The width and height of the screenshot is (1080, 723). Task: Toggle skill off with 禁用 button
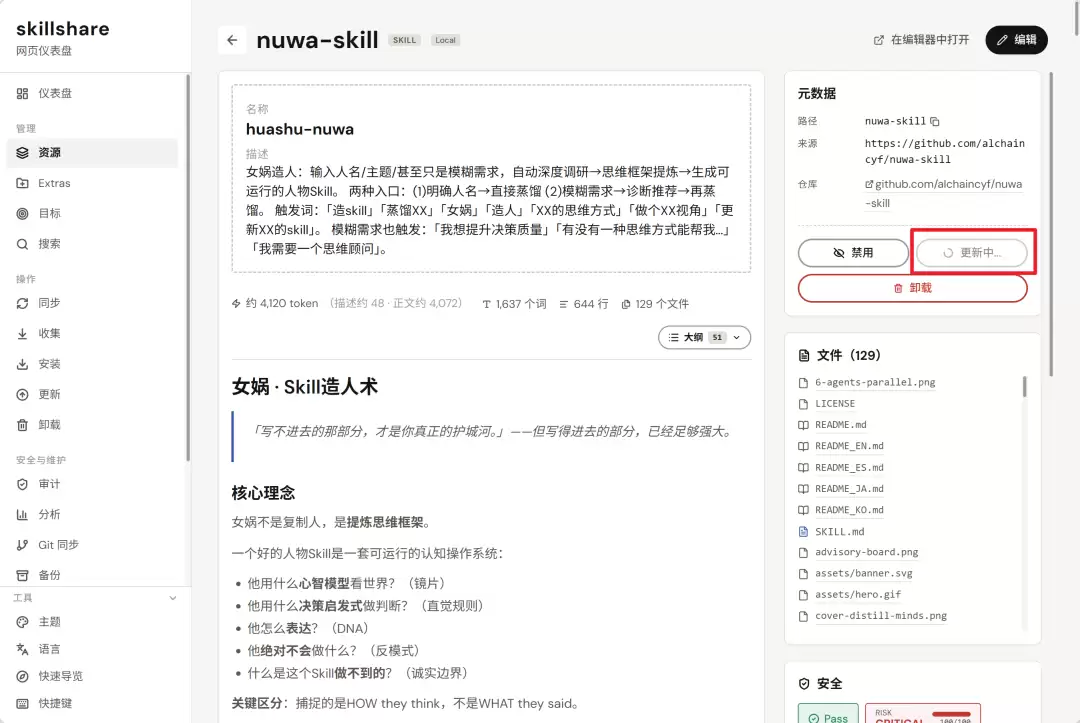(x=853, y=253)
